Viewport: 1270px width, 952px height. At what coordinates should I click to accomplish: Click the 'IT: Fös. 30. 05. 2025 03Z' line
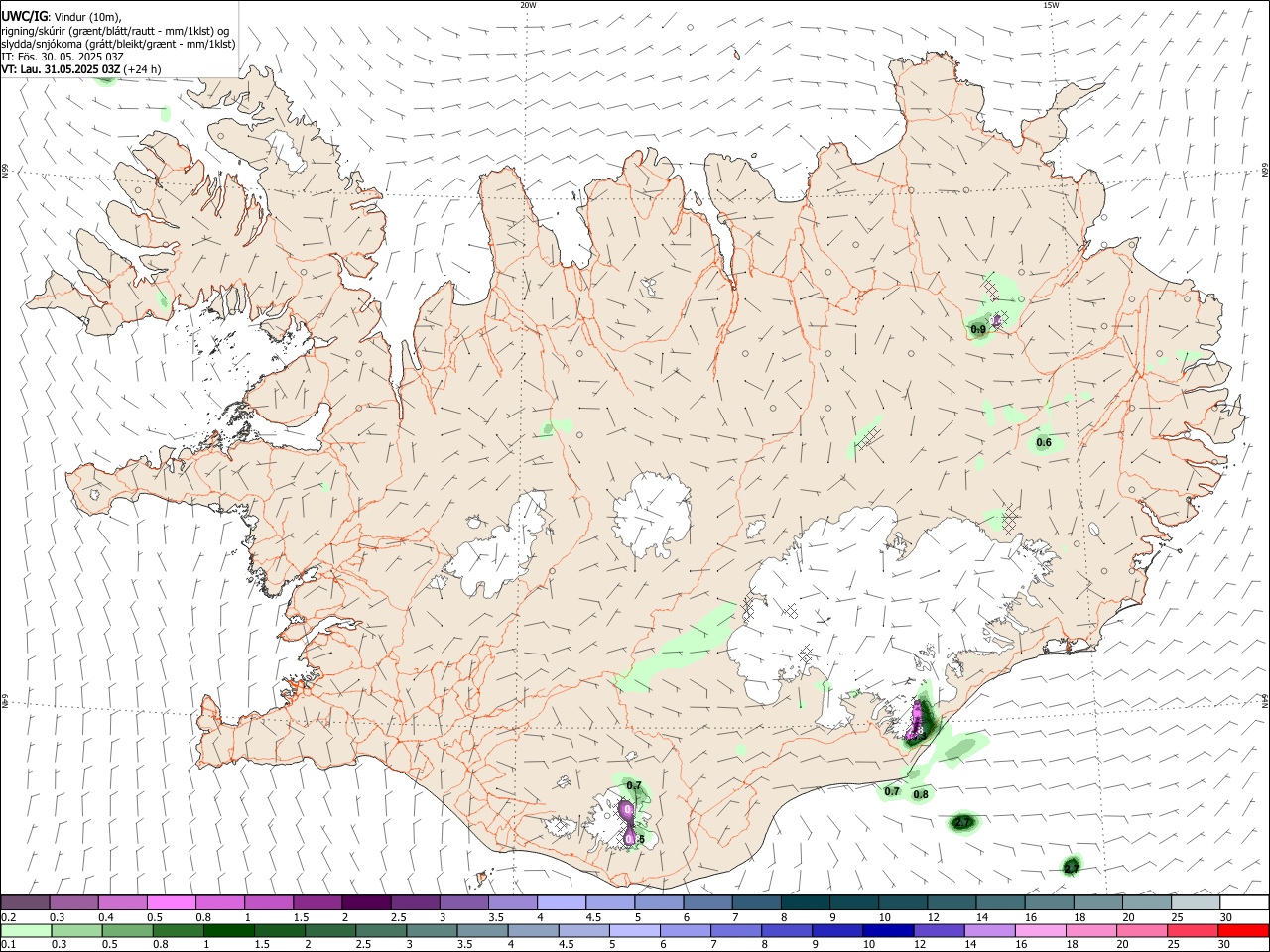click(x=63, y=57)
